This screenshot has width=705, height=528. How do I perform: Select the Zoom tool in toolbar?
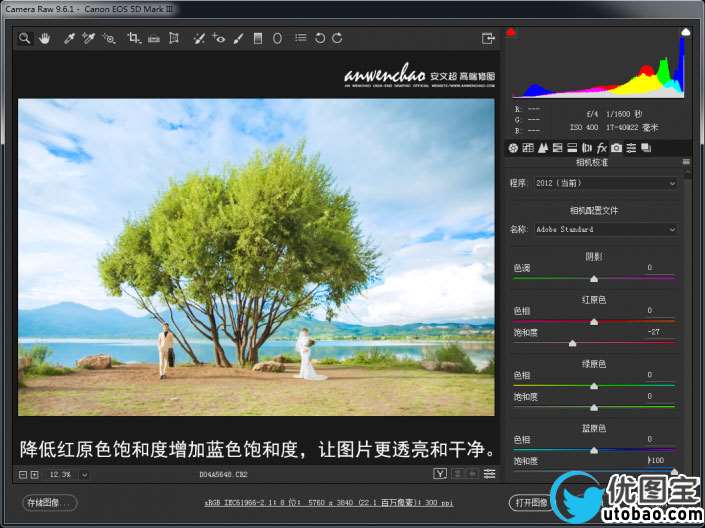click(24, 39)
